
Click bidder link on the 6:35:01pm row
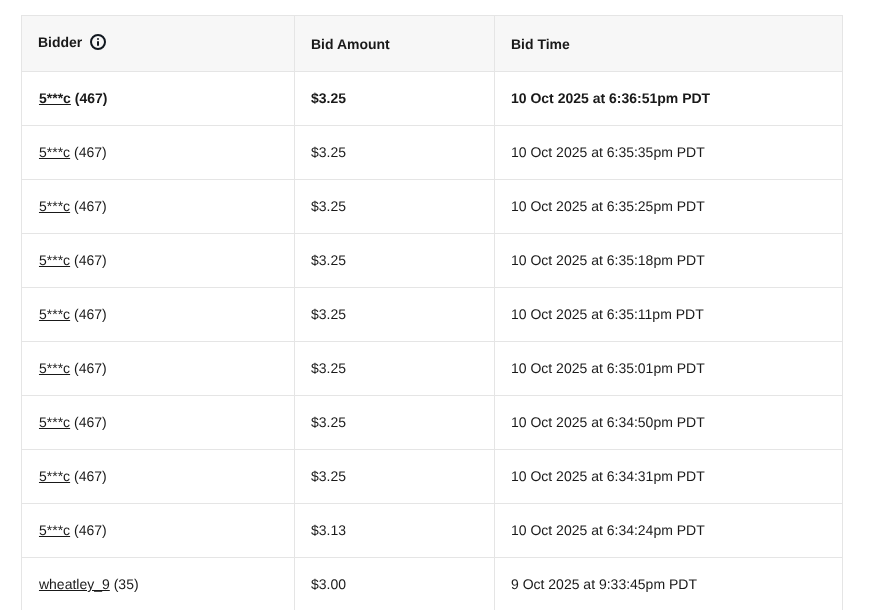pyautogui.click(x=55, y=369)
